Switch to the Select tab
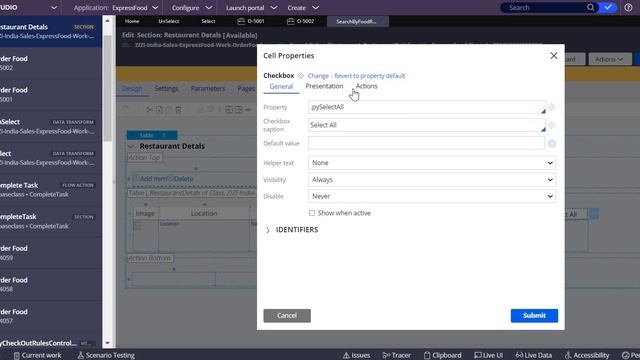 tap(208, 21)
